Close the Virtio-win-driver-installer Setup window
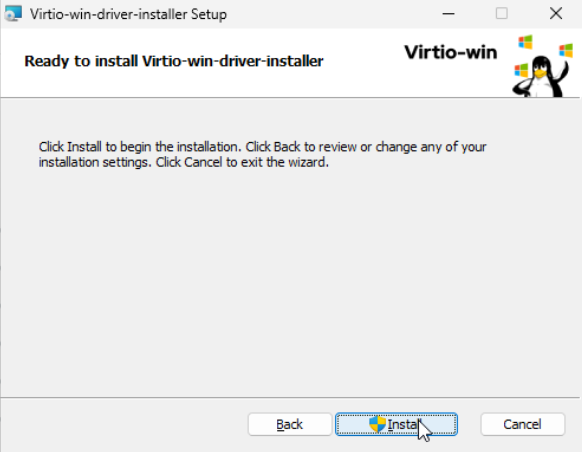The image size is (582, 452). point(556,14)
